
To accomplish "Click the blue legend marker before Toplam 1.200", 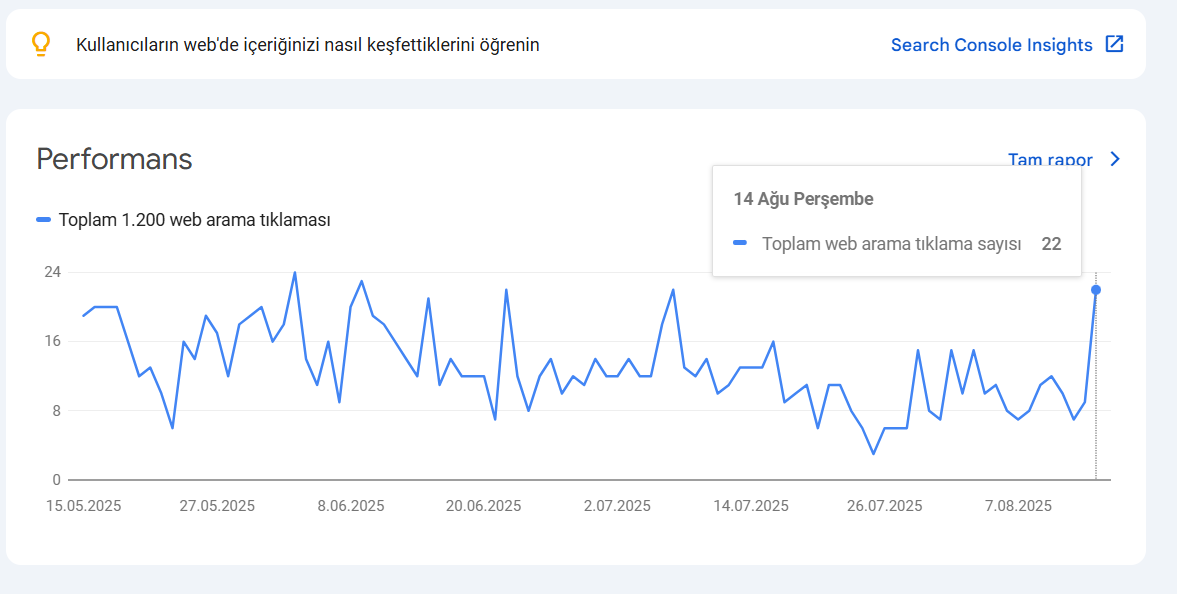I will click(x=44, y=220).
